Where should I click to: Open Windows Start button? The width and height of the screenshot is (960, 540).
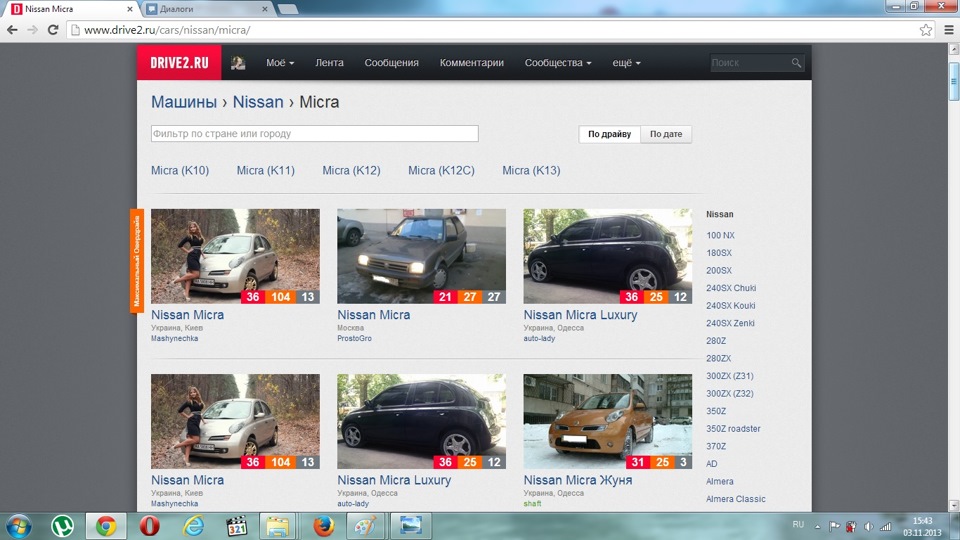coord(19,526)
